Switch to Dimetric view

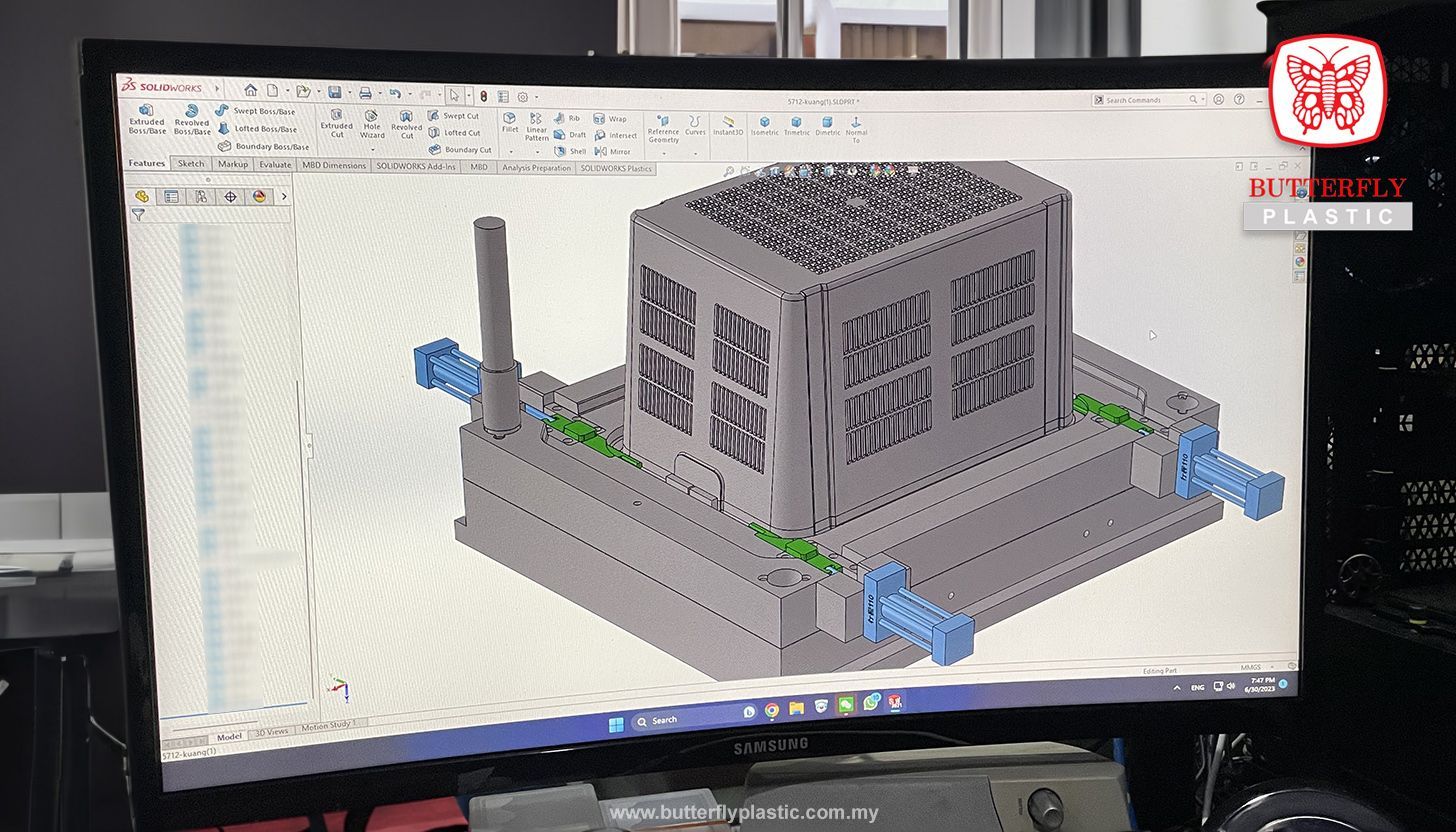[828, 127]
